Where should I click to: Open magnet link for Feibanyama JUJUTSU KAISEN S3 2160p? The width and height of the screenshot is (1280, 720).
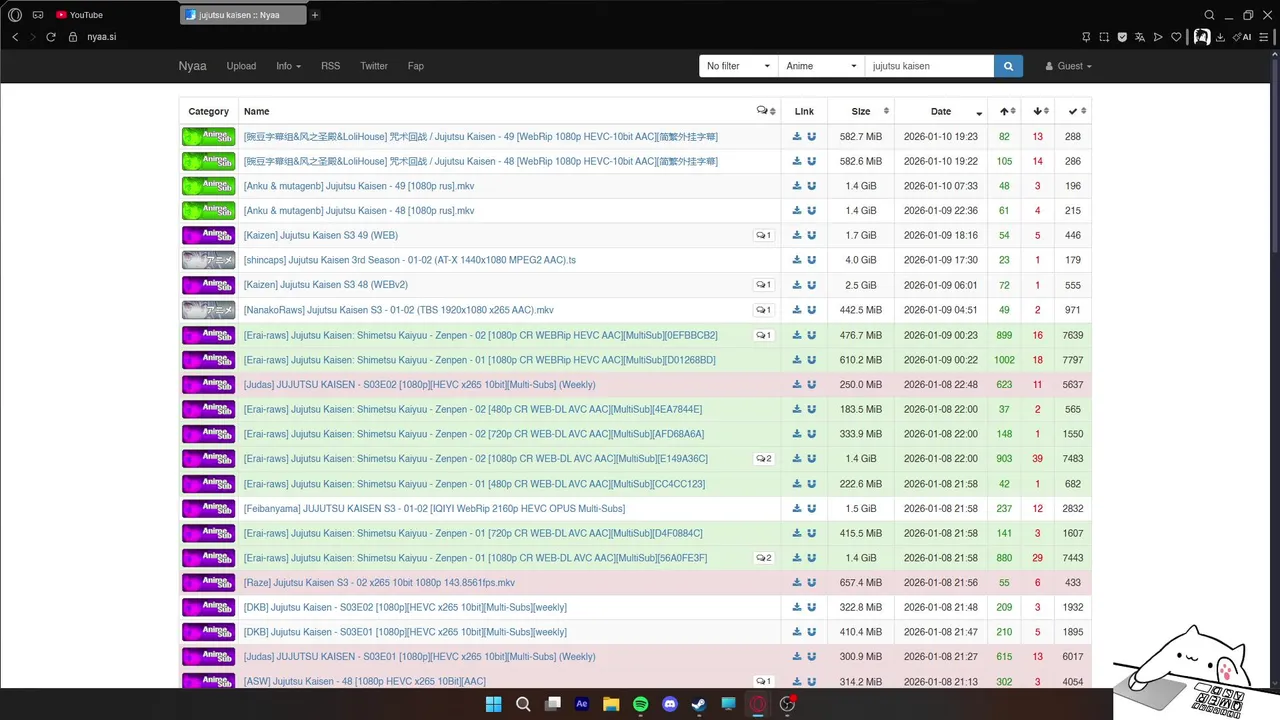[x=812, y=508]
